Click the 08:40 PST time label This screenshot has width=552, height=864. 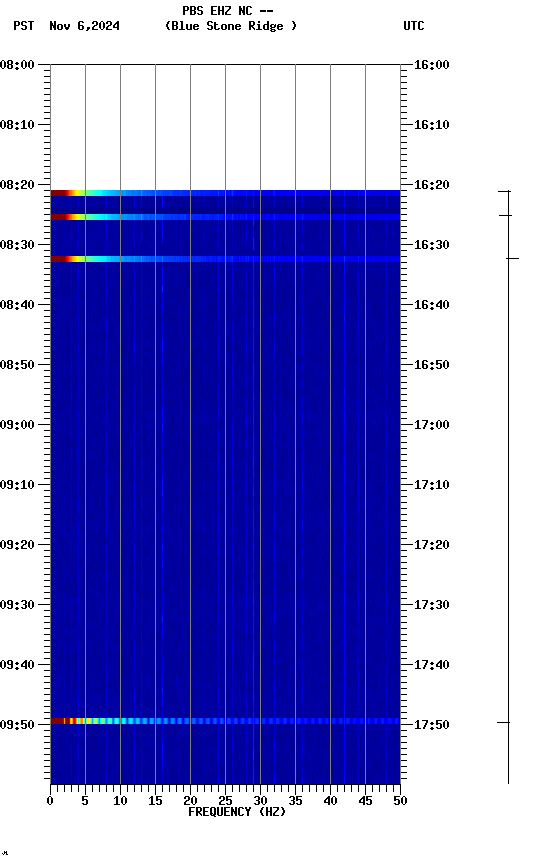point(17,305)
